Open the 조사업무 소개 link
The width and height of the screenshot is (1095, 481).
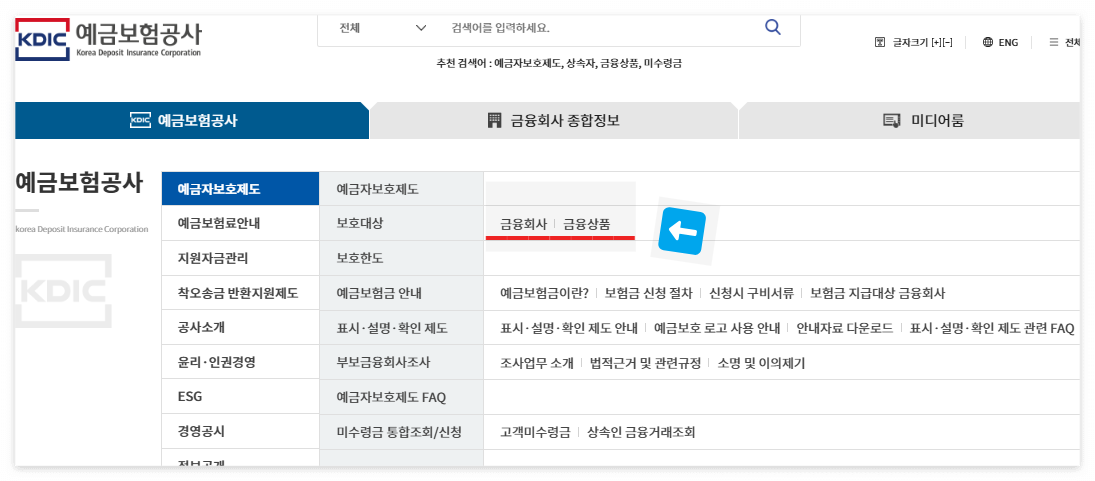pyautogui.click(x=537, y=362)
